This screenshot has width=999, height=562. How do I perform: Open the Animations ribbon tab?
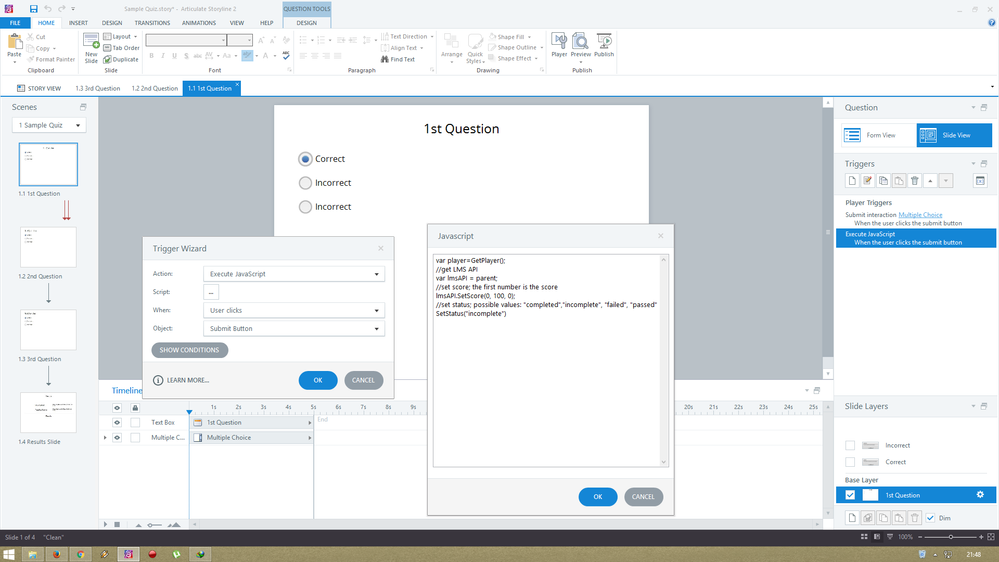pos(199,22)
